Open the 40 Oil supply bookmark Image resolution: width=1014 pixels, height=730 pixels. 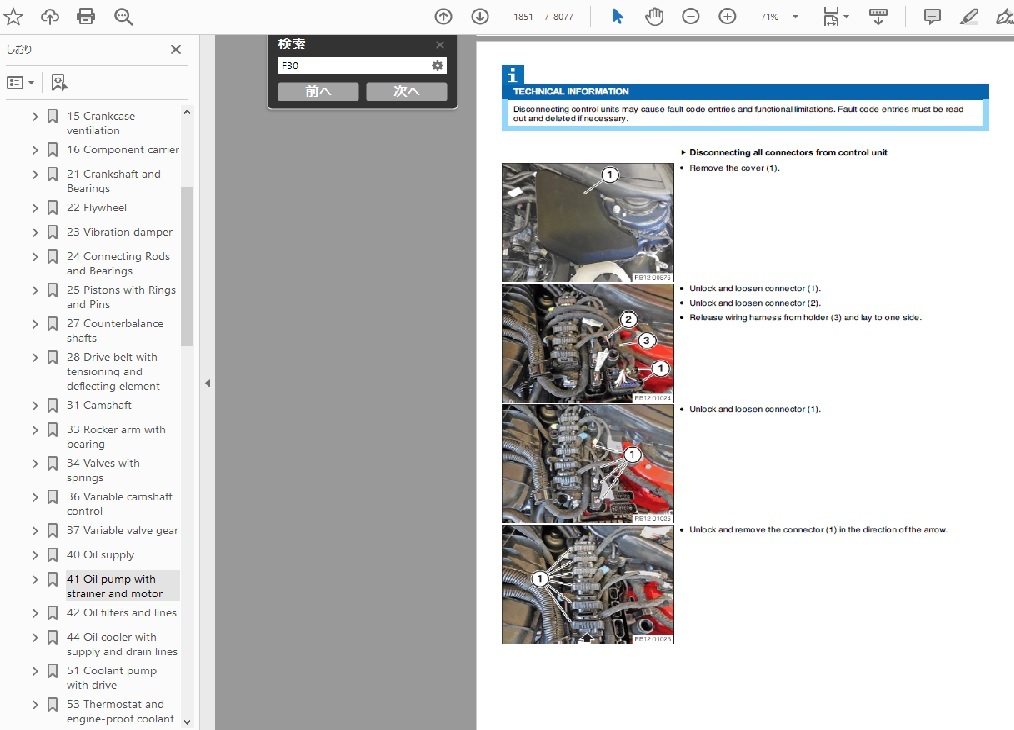[100, 555]
